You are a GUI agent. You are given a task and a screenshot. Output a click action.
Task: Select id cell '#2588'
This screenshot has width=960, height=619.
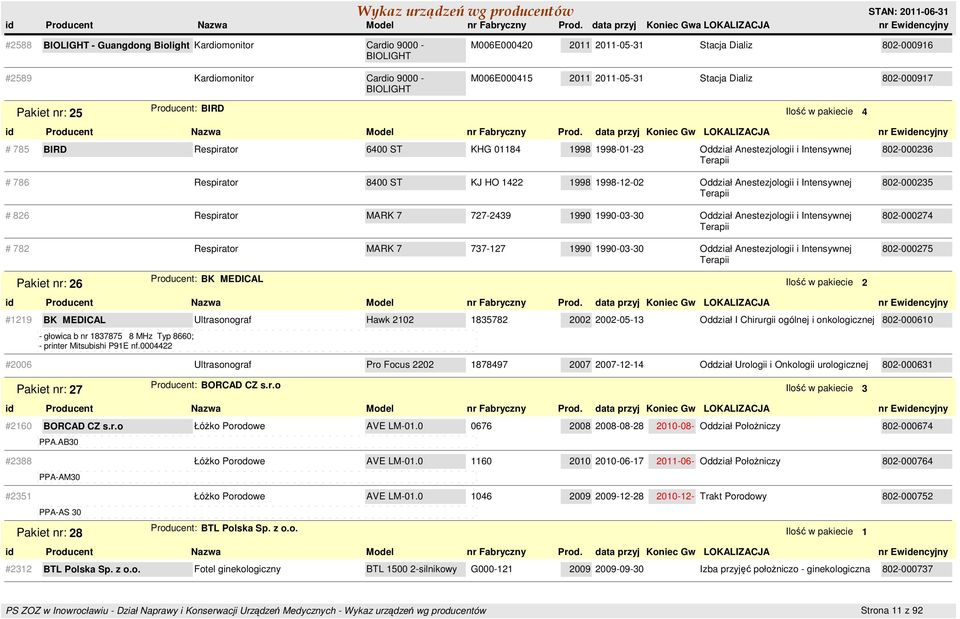point(18,45)
